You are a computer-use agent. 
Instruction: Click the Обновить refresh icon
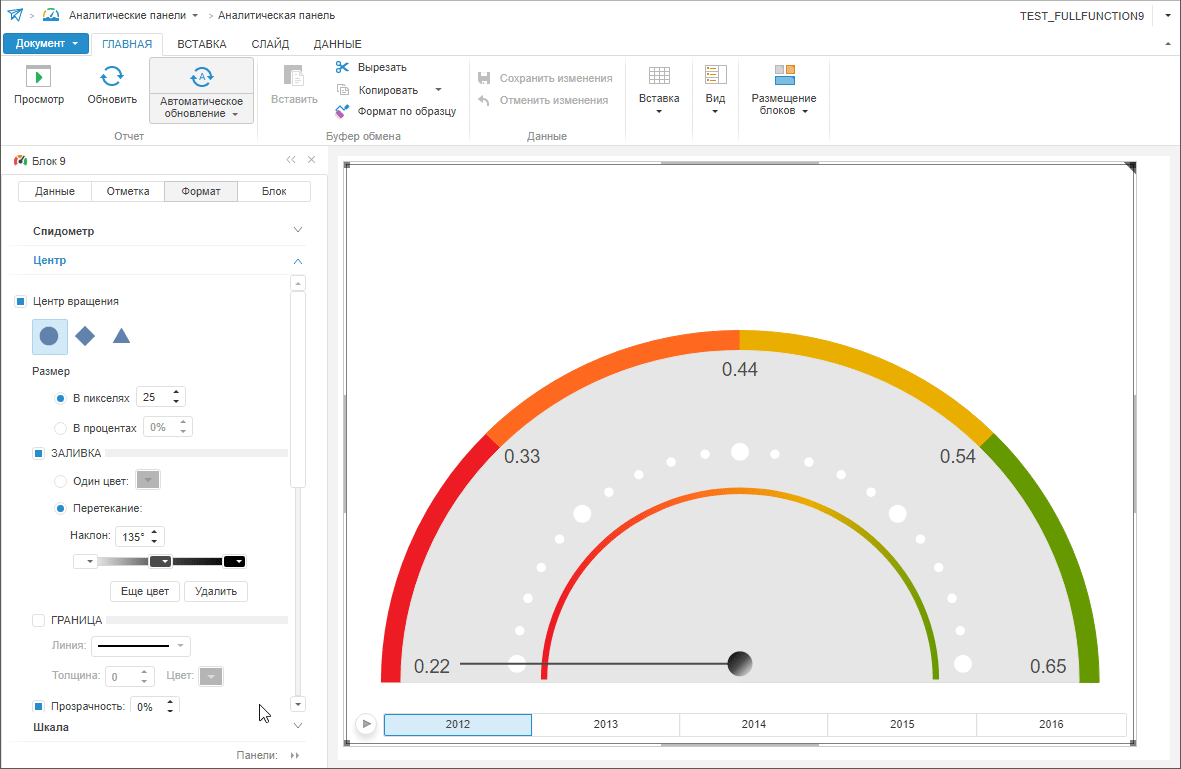112,77
